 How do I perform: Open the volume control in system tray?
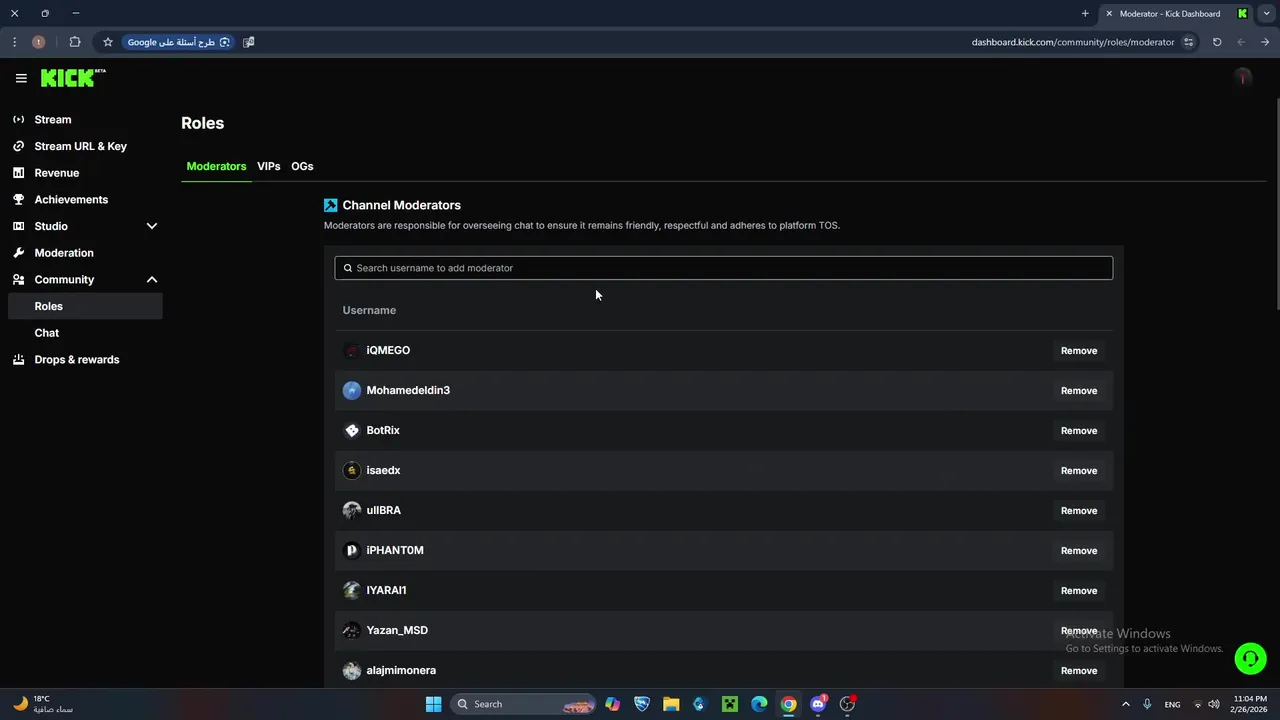[1214, 704]
